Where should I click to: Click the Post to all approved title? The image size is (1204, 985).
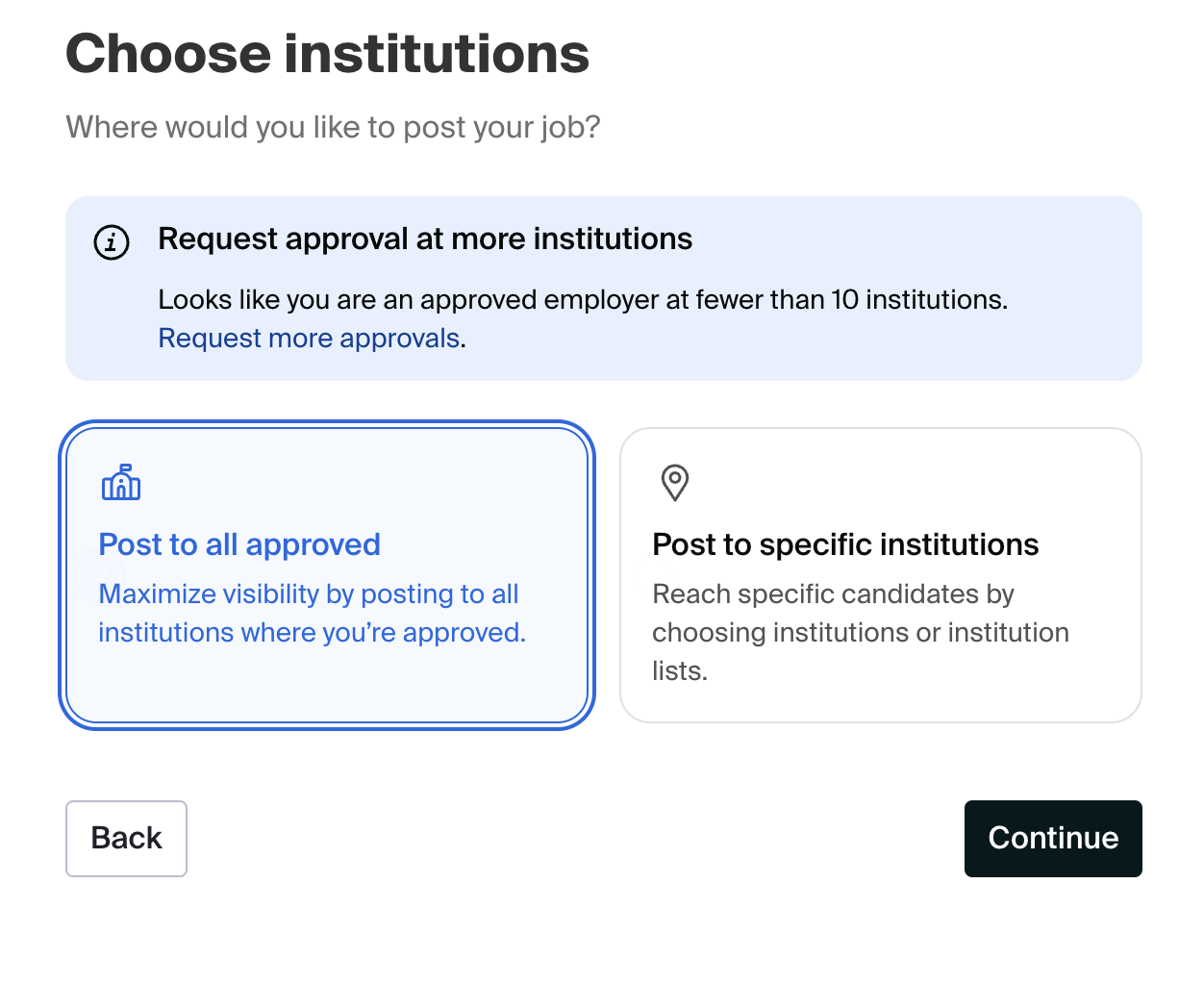point(239,544)
